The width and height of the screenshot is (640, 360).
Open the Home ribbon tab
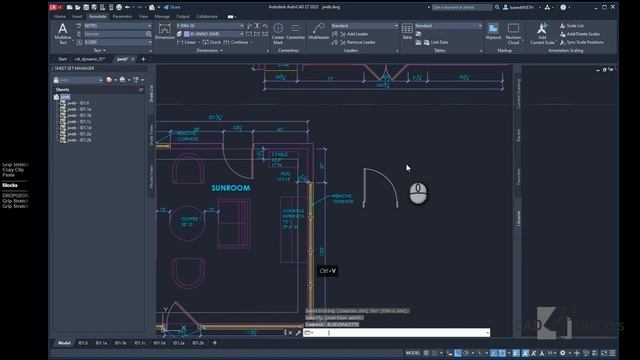tap(60, 17)
